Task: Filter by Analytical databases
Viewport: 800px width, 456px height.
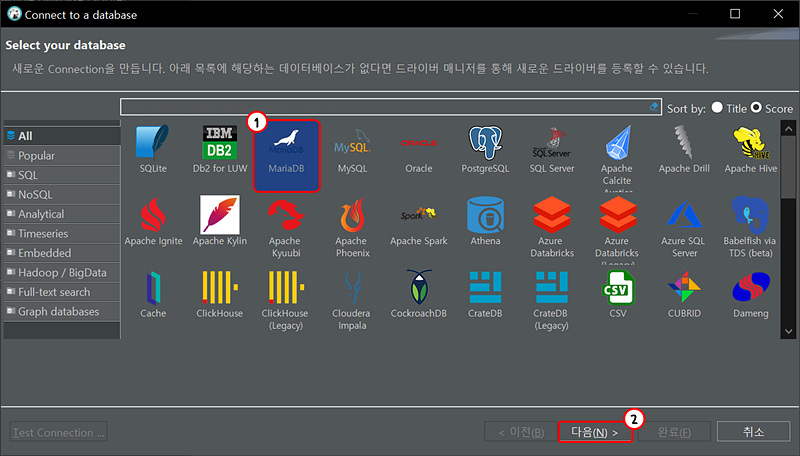Action: click(x=62, y=214)
